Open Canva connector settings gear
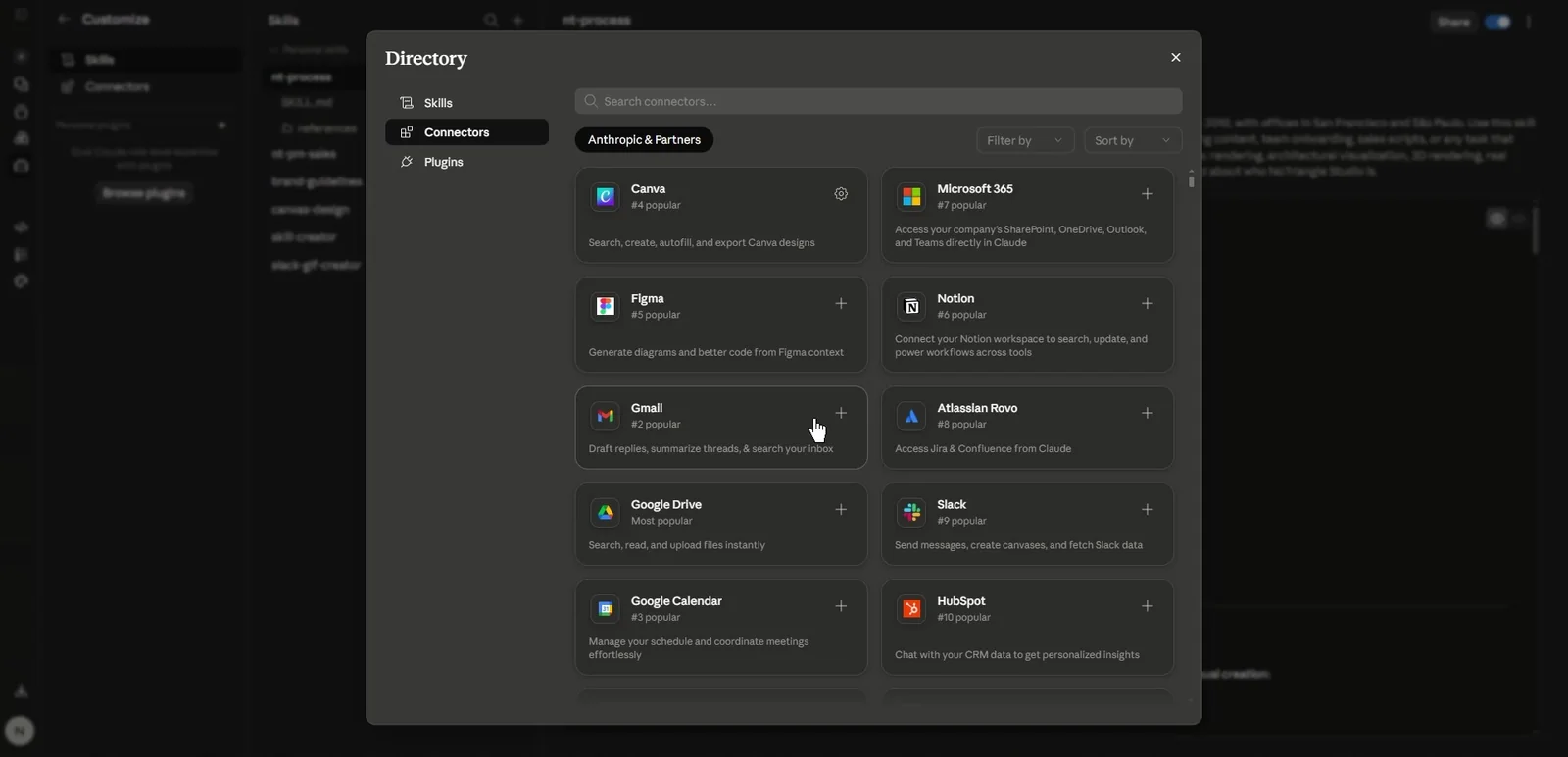The image size is (1568, 757). 841,194
